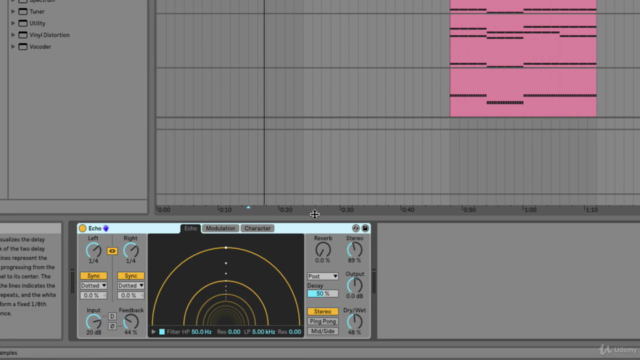
Task: Toggle the Clip Dry D button
Action: (x=112, y=316)
